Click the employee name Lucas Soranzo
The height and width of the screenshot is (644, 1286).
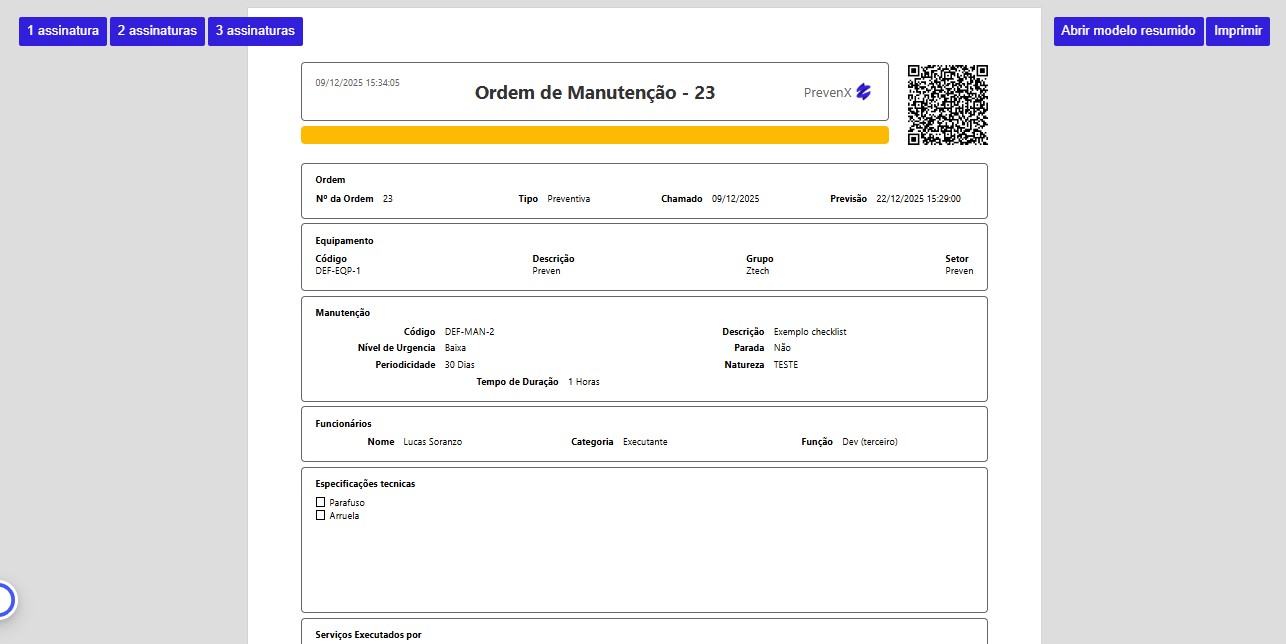coord(432,442)
